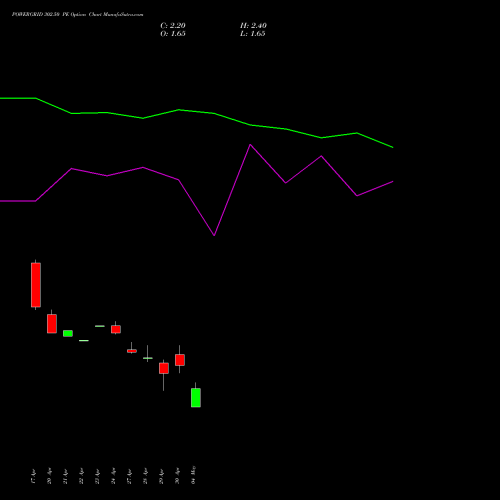Click the "22 Apr" date label
The width and height of the screenshot is (500, 500).
point(81,476)
